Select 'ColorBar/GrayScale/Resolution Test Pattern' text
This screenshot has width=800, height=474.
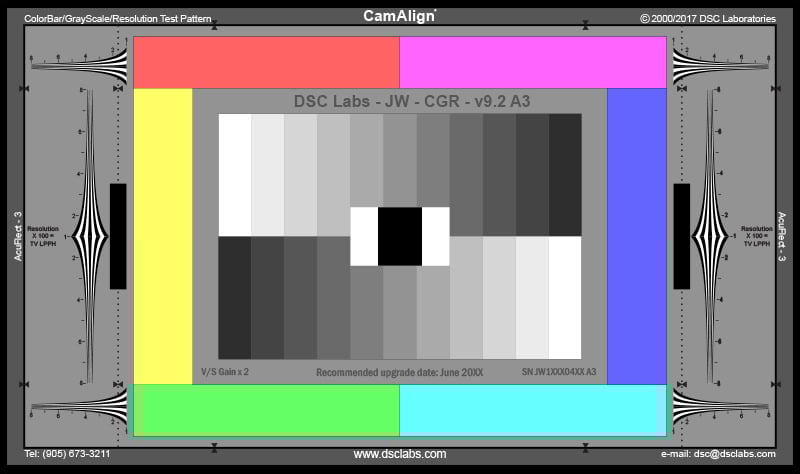pyautogui.click(x=118, y=19)
